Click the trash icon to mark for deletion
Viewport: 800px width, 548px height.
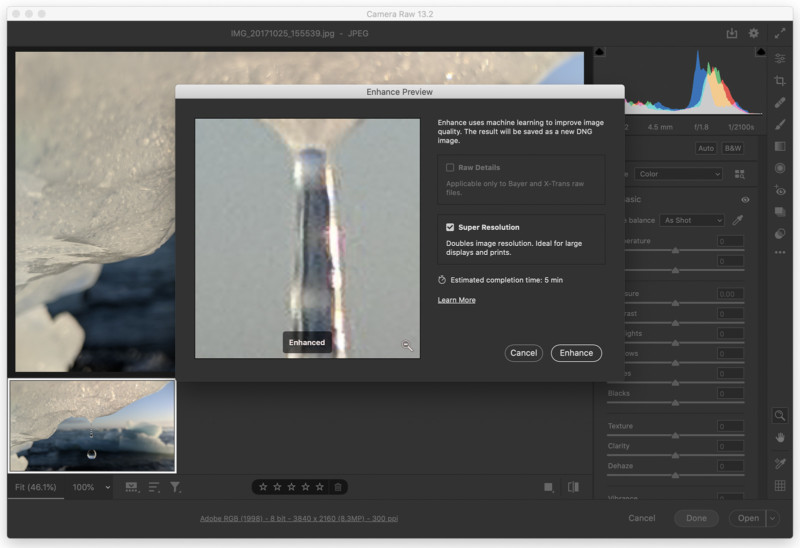338,487
